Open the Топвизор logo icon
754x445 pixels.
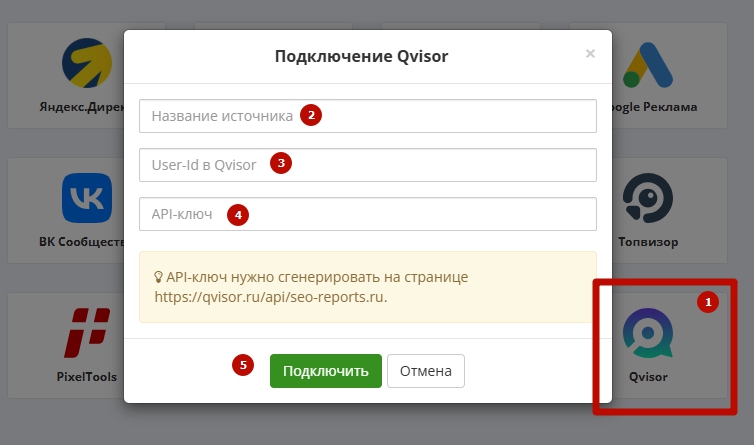[x=648, y=198]
